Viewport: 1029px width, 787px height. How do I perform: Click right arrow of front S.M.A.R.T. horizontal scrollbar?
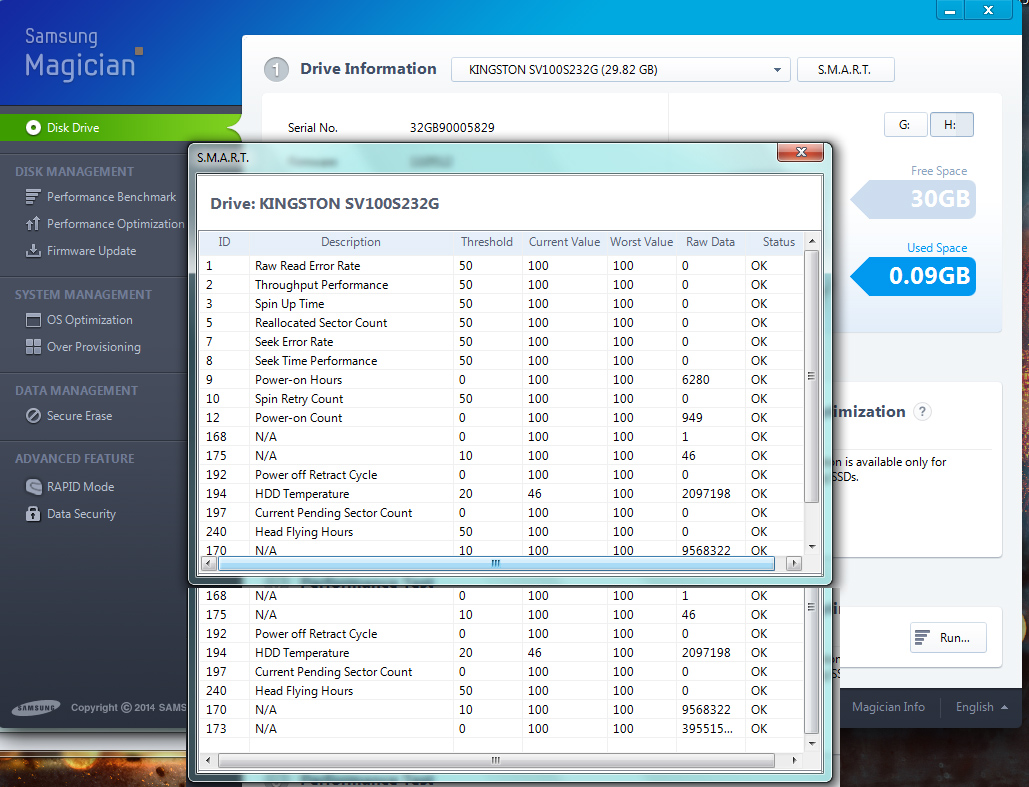tap(794, 563)
